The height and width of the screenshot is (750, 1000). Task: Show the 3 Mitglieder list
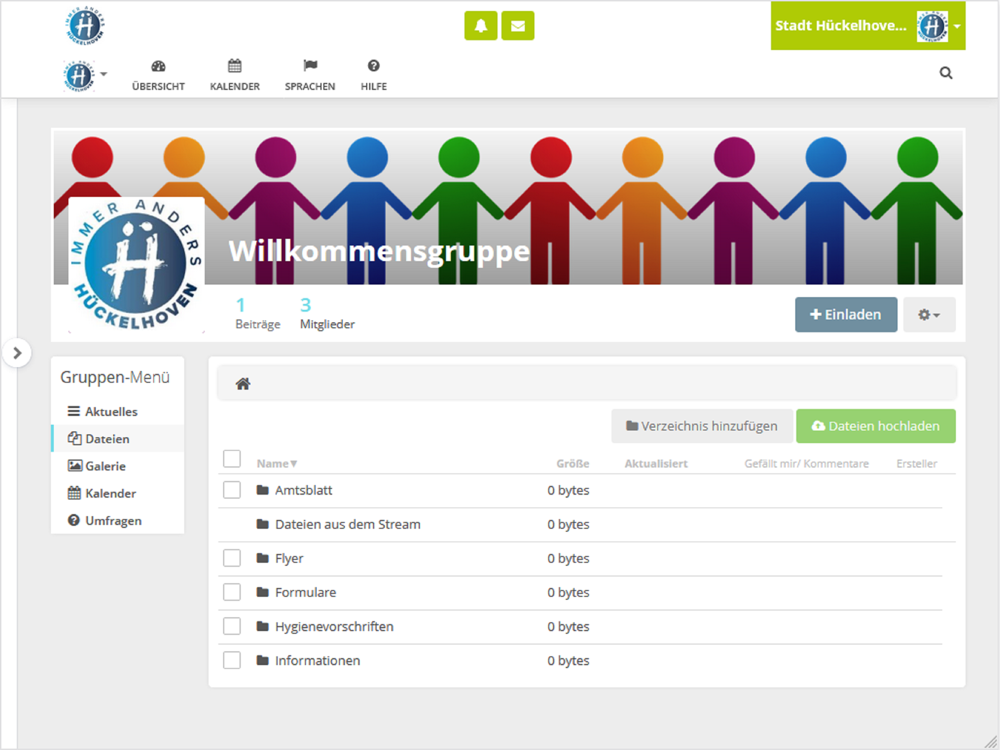click(x=327, y=313)
